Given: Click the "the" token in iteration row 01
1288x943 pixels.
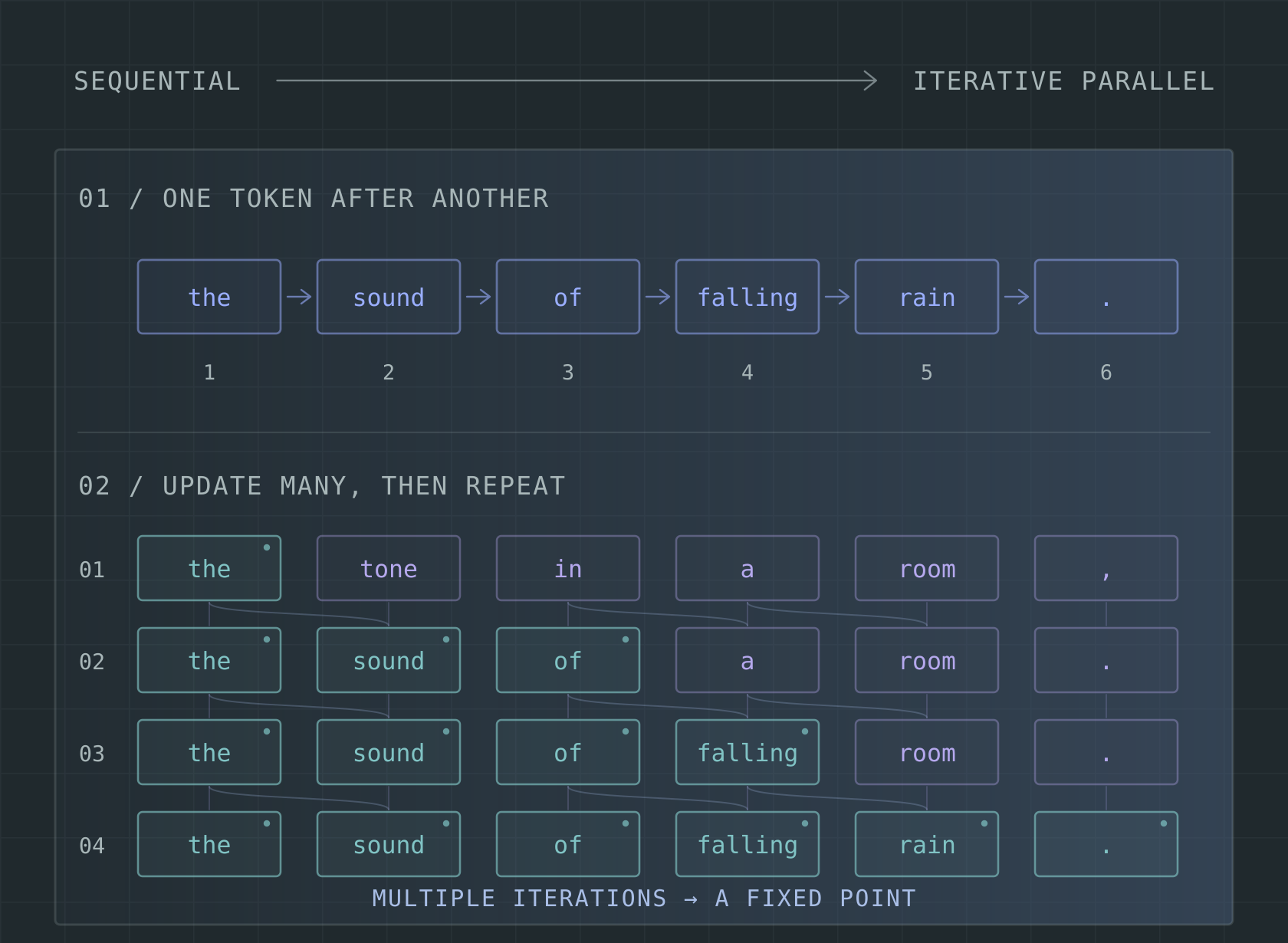Looking at the screenshot, I should click(x=209, y=568).
